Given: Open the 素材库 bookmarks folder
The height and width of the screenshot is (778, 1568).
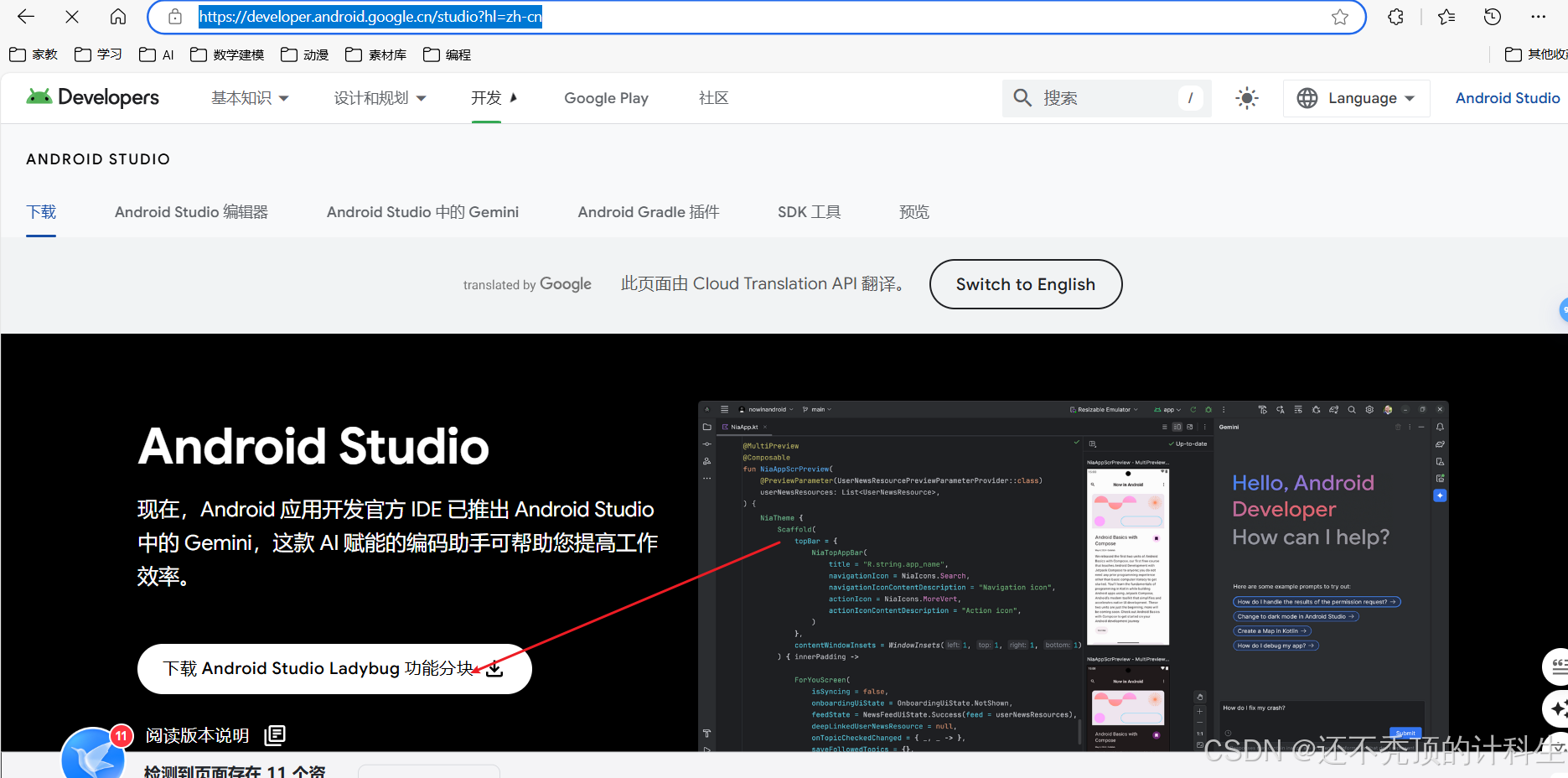Looking at the screenshot, I should tap(375, 54).
